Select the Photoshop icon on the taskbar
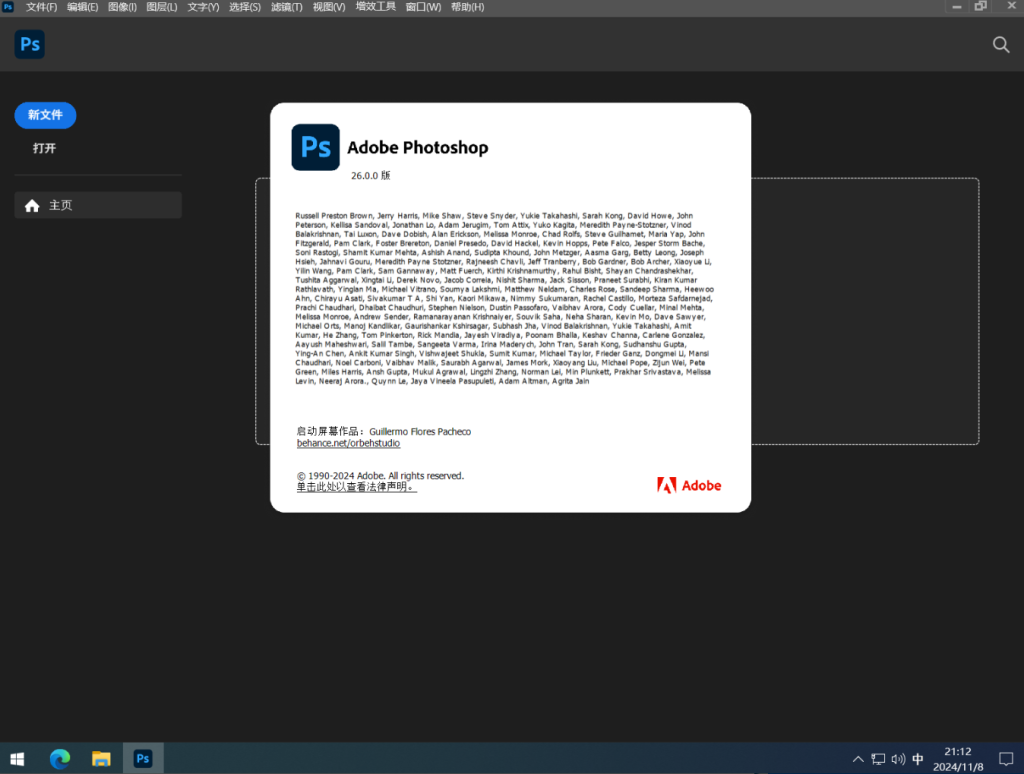 point(142,758)
